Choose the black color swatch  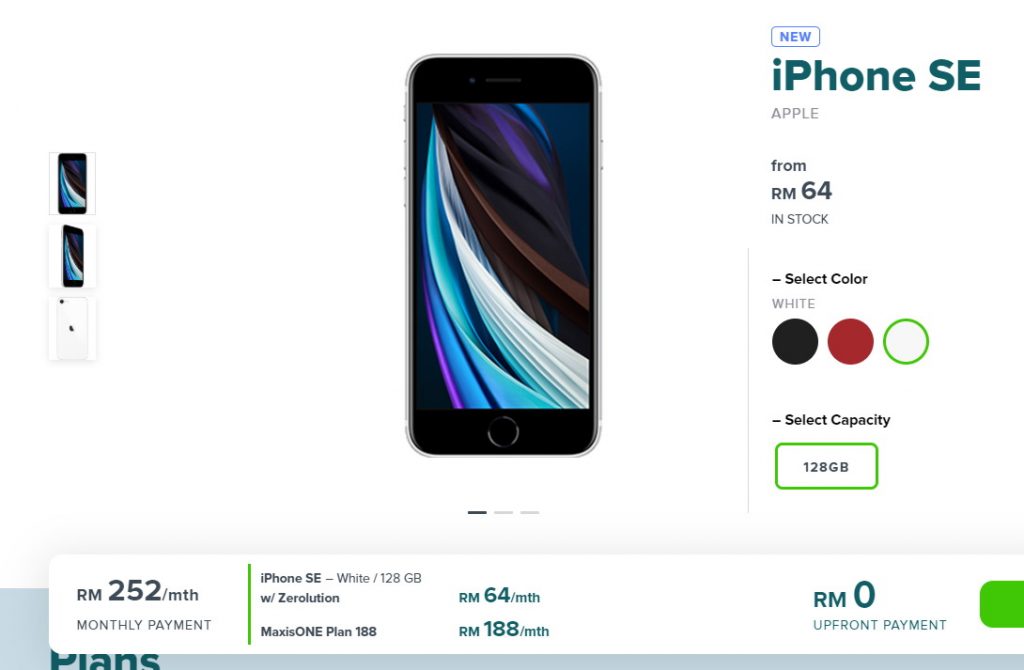coord(795,342)
